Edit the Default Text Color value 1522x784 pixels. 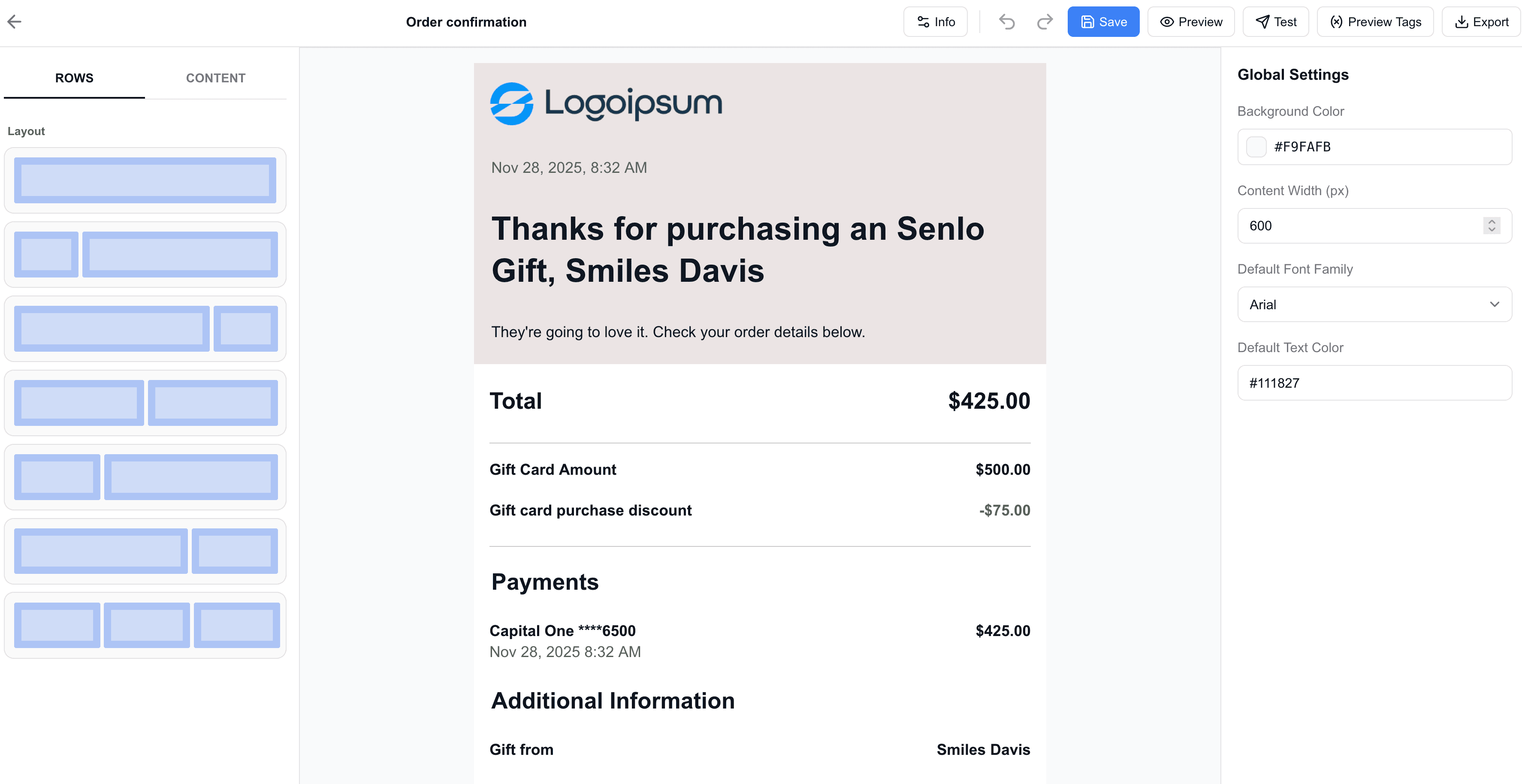coord(1373,382)
